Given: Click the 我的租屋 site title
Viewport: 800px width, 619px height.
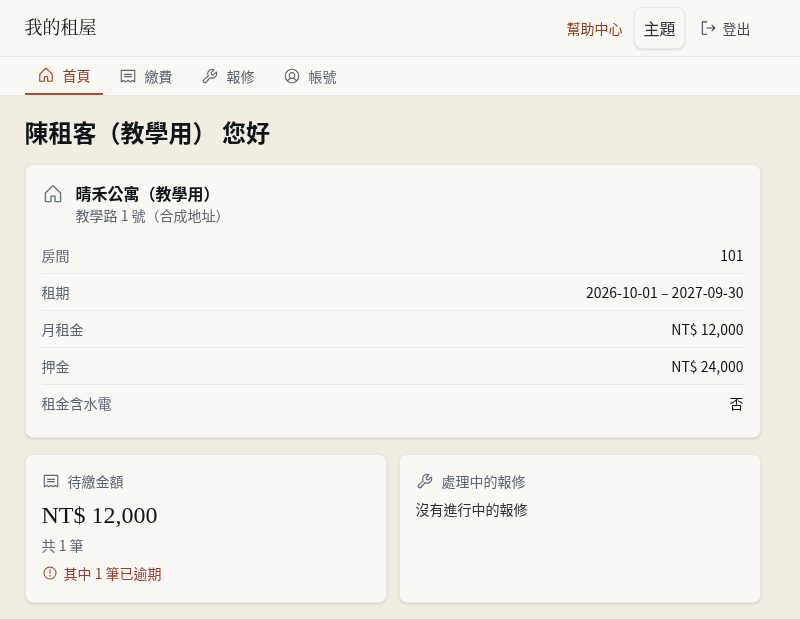Looking at the screenshot, I should [61, 28].
